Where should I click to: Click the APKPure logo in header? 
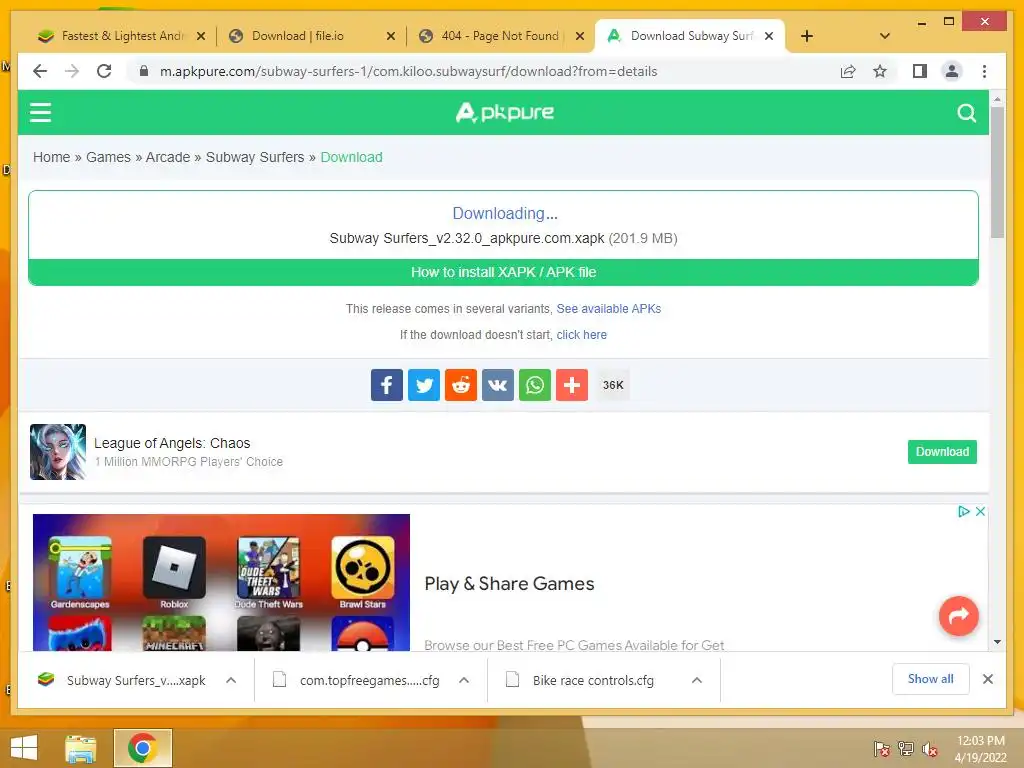[505, 112]
